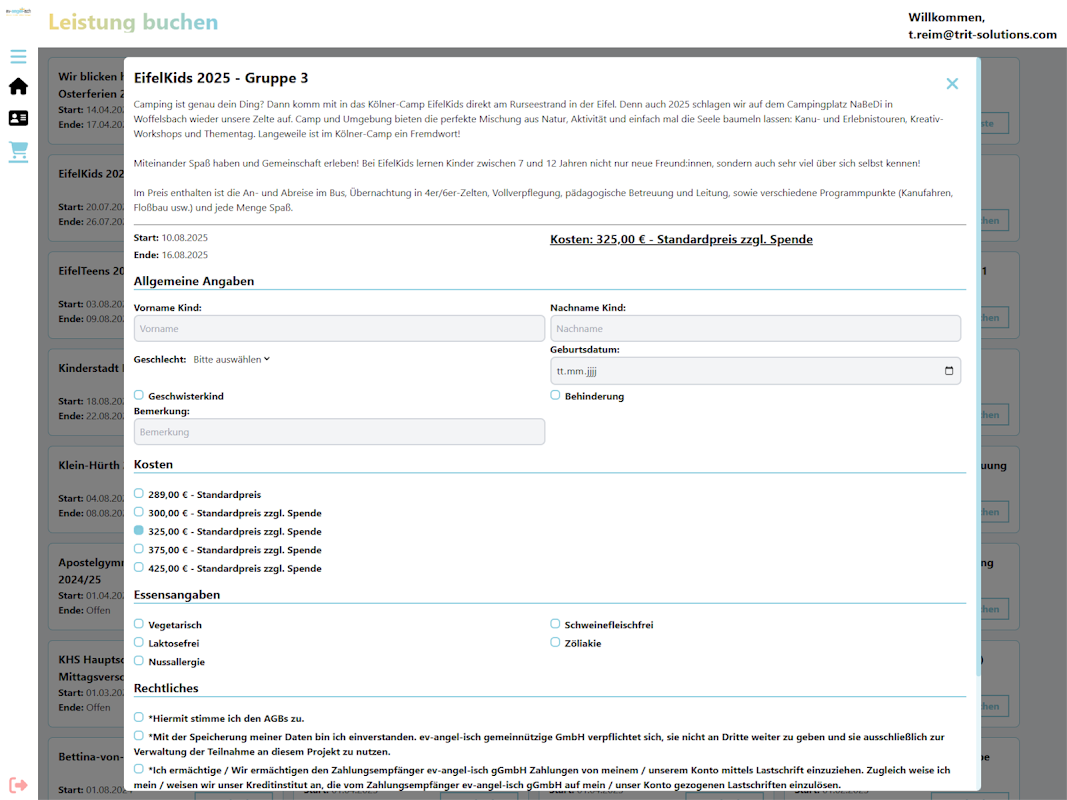Open the profile ID card icon
This screenshot has height=800, width=1067.
click(18, 118)
